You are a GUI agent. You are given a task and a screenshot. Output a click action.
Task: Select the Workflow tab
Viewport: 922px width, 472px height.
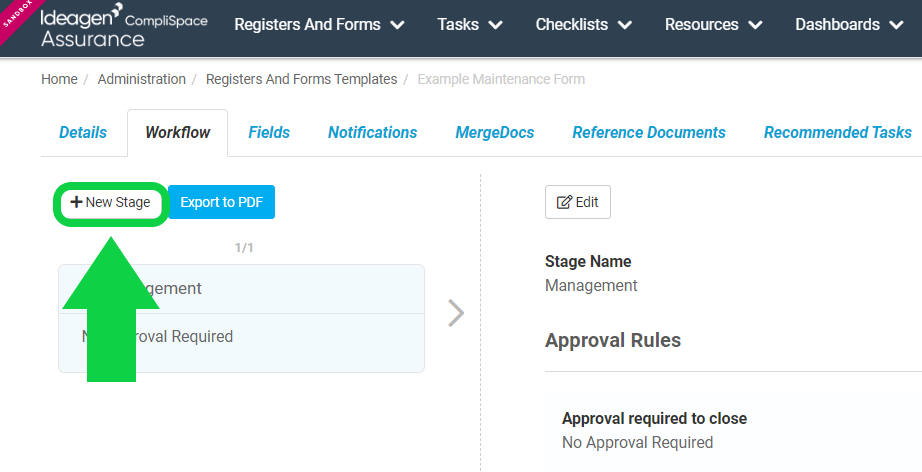pyautogui.click(x=178, y=133)
